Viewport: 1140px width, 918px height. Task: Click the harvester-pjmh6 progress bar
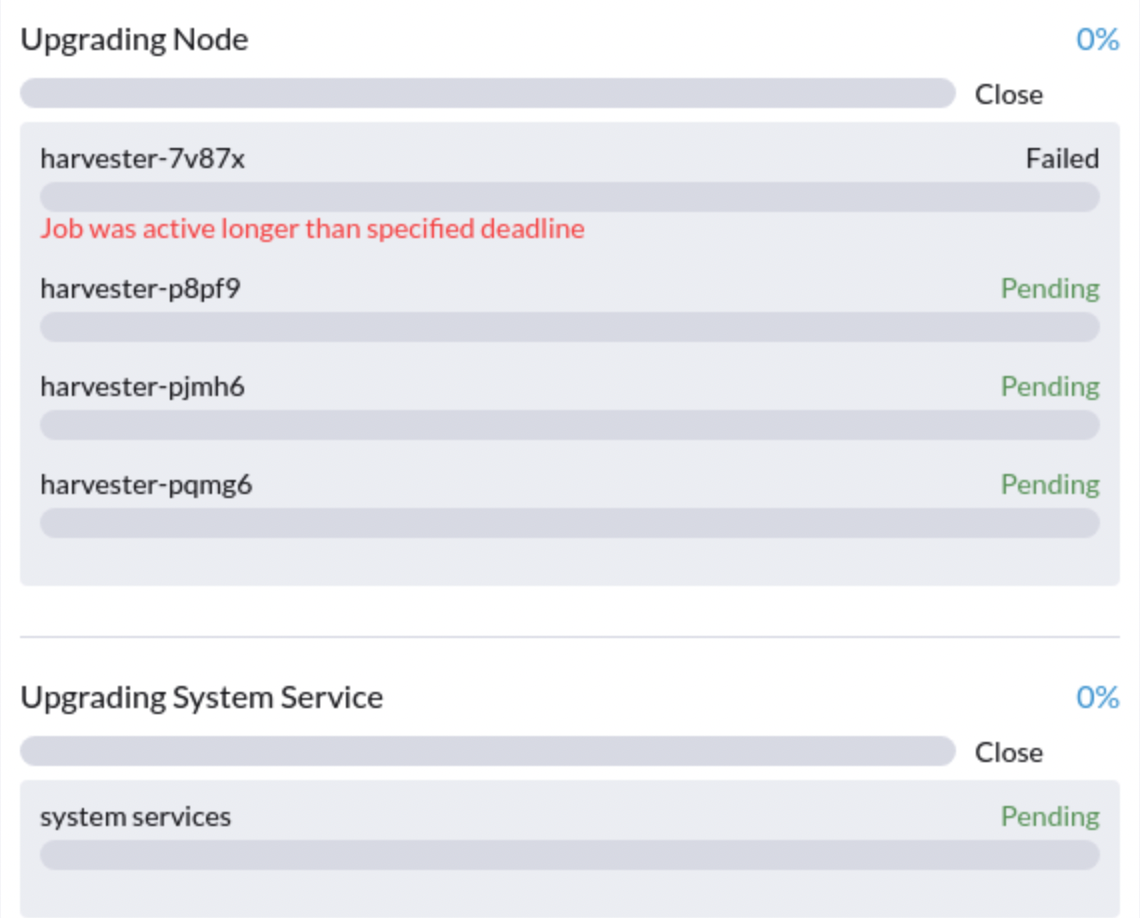click(569, 425)
